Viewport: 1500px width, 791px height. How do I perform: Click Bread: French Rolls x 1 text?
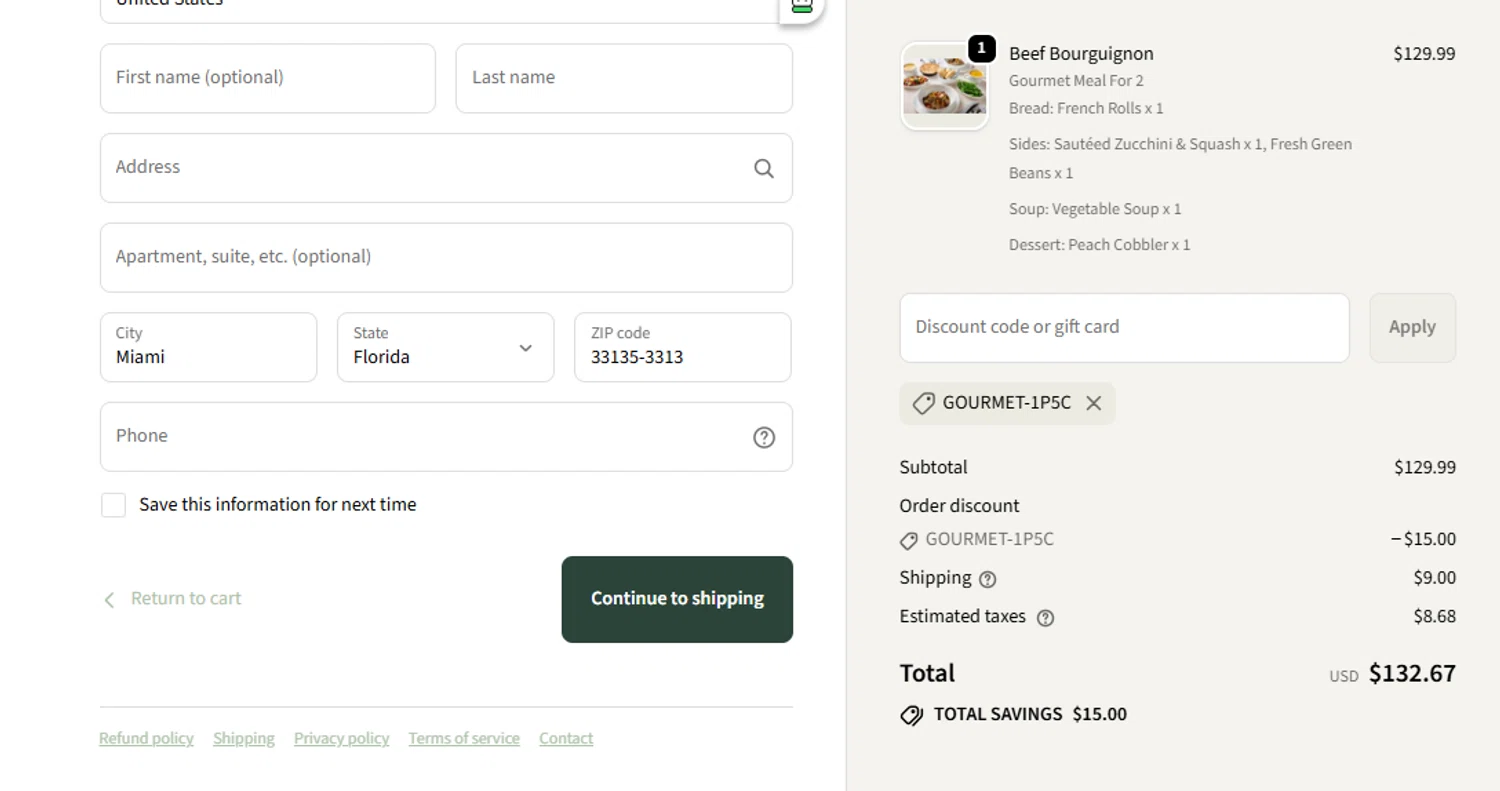tap(1086, 108)
